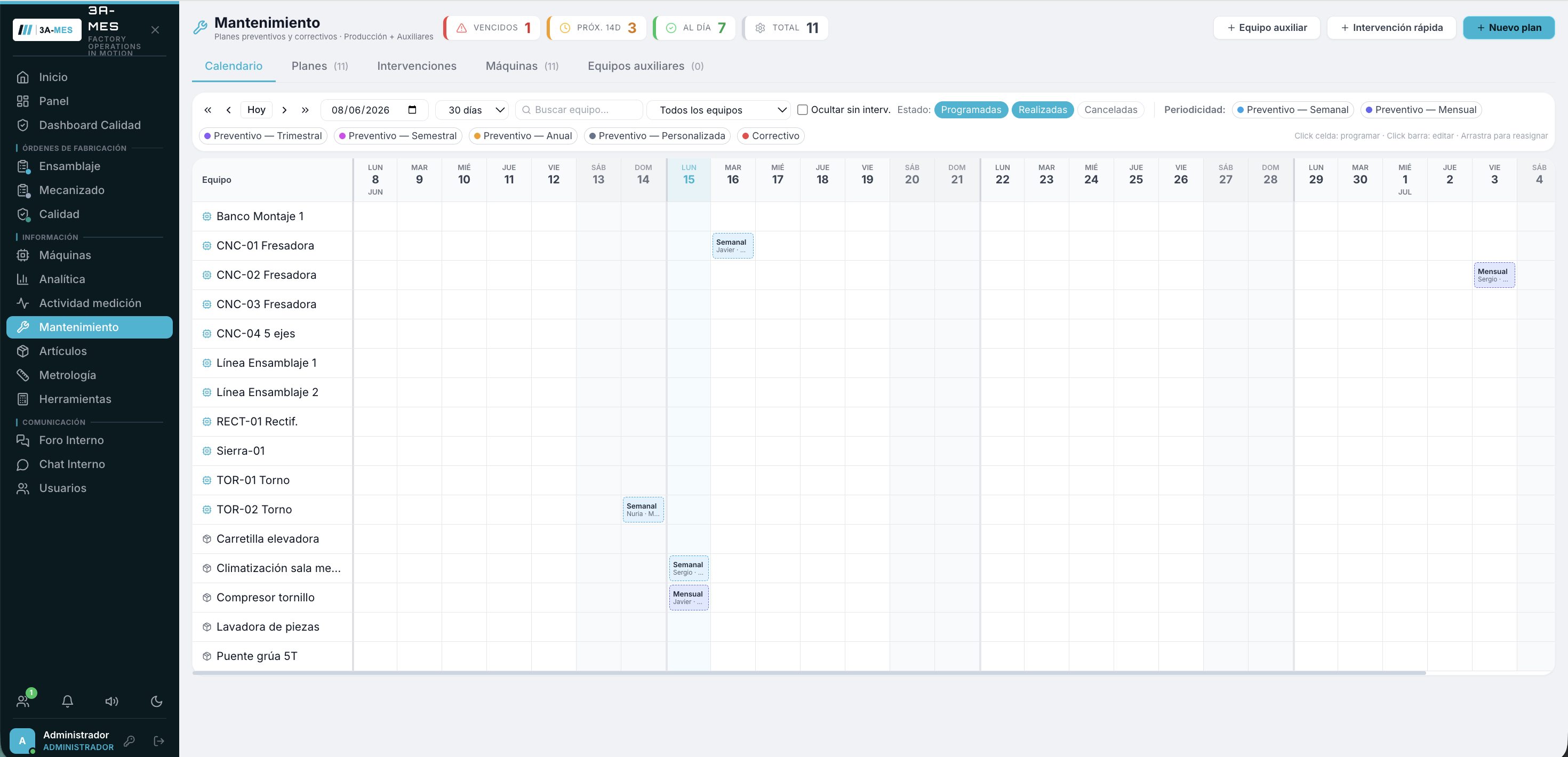The height and width of the screenshot is (757, 1568).
Task: Click in Buscar equipo search field
Action: 579,110
